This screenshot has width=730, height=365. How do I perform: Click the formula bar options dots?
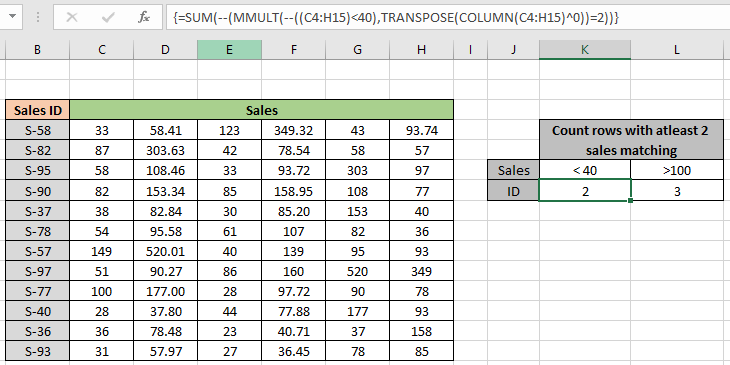pyautogui.click(x=38, y=18)
